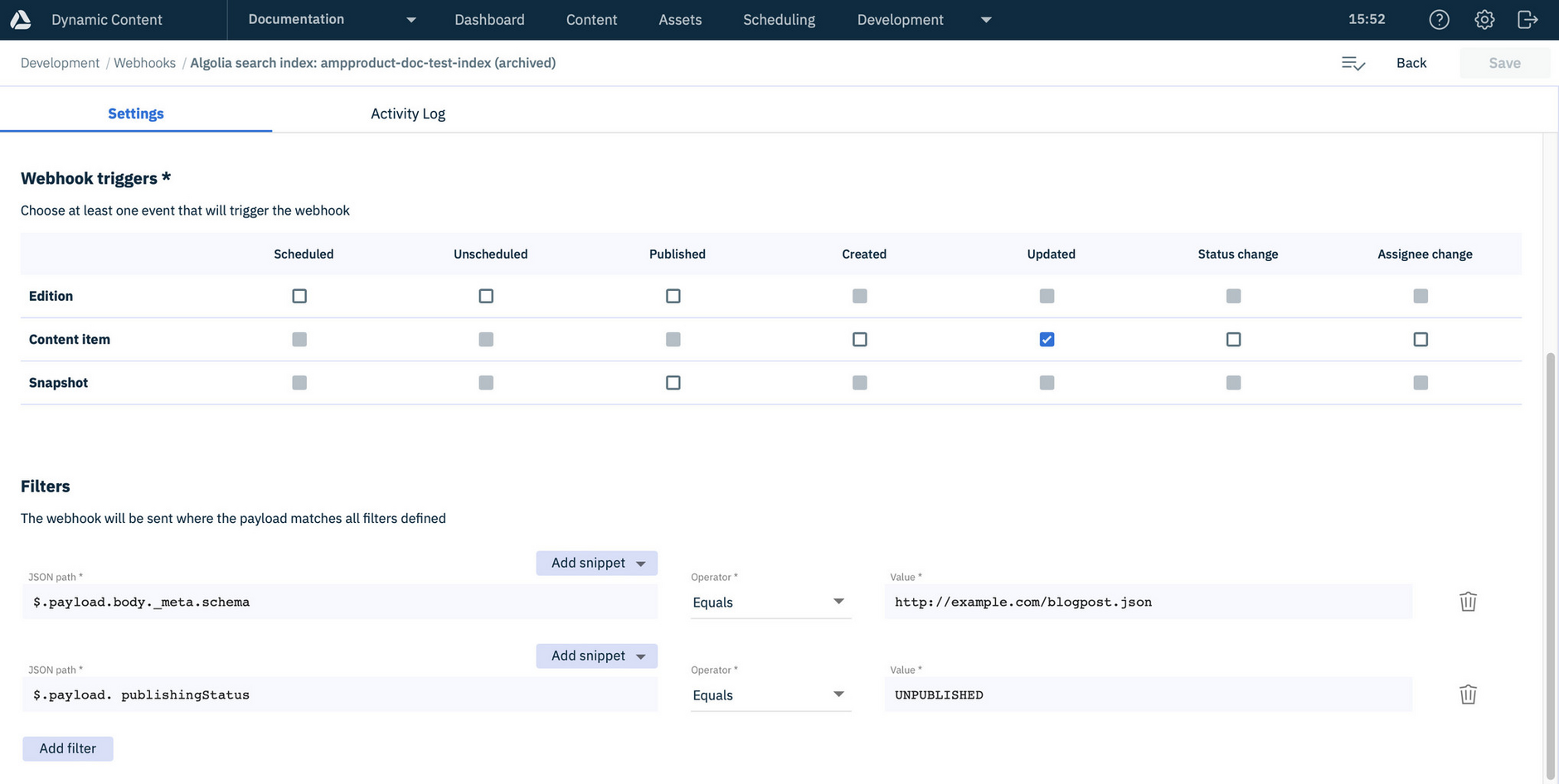
Task: Click the 'Assignee change' column header
Action: click(x=1425, y=254)
